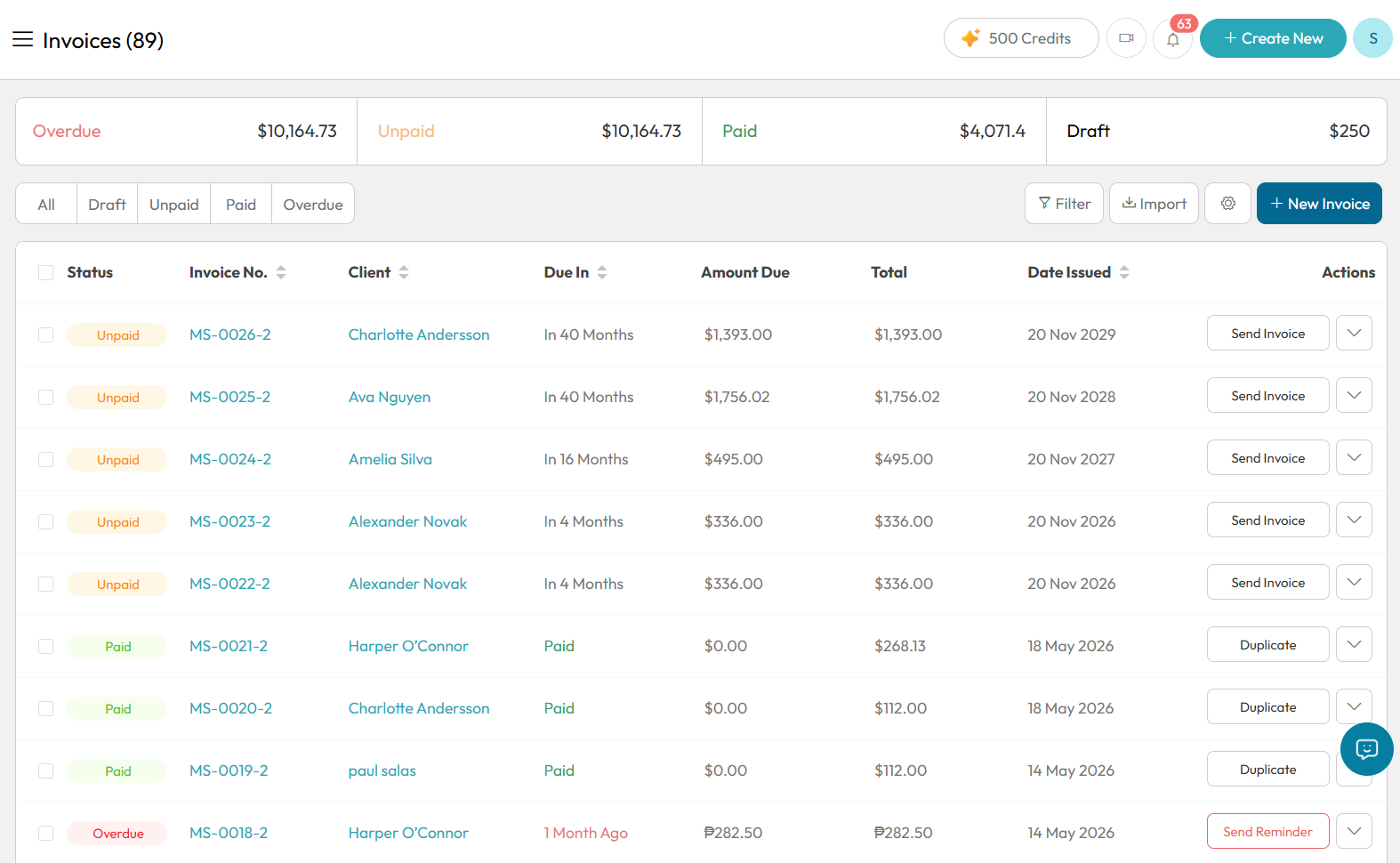The width and height of the screenshot is (1400, 863).
Task: Duplicate invoice MS-0020-2
Action: 1268,706
